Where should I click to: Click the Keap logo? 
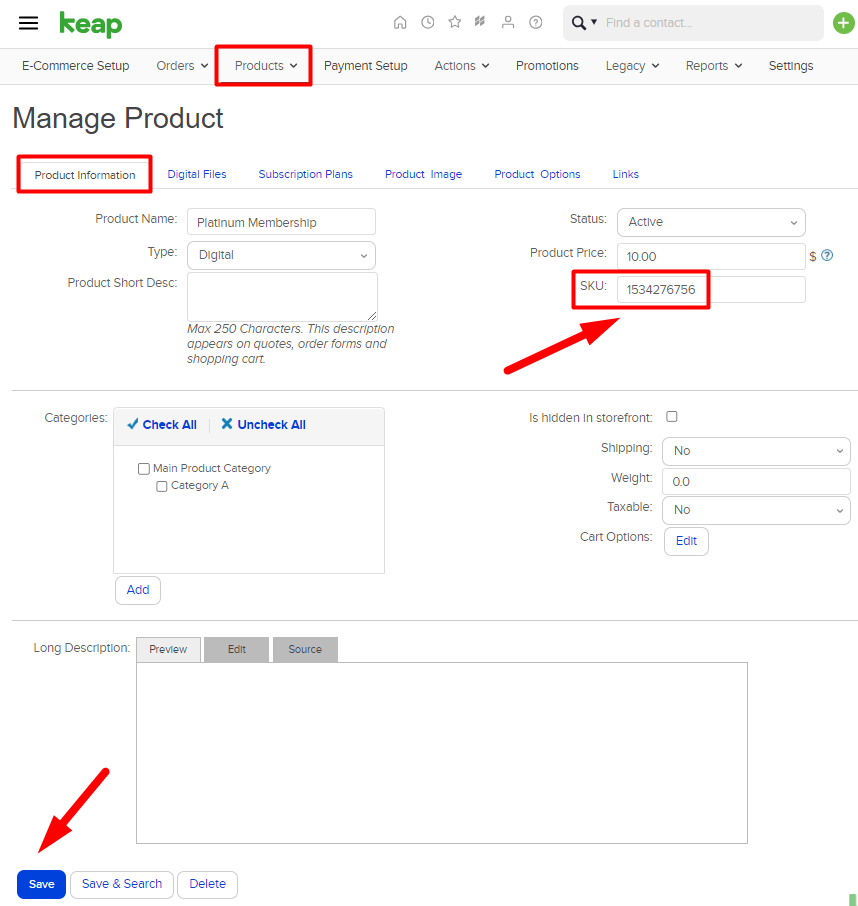point(91,24)
